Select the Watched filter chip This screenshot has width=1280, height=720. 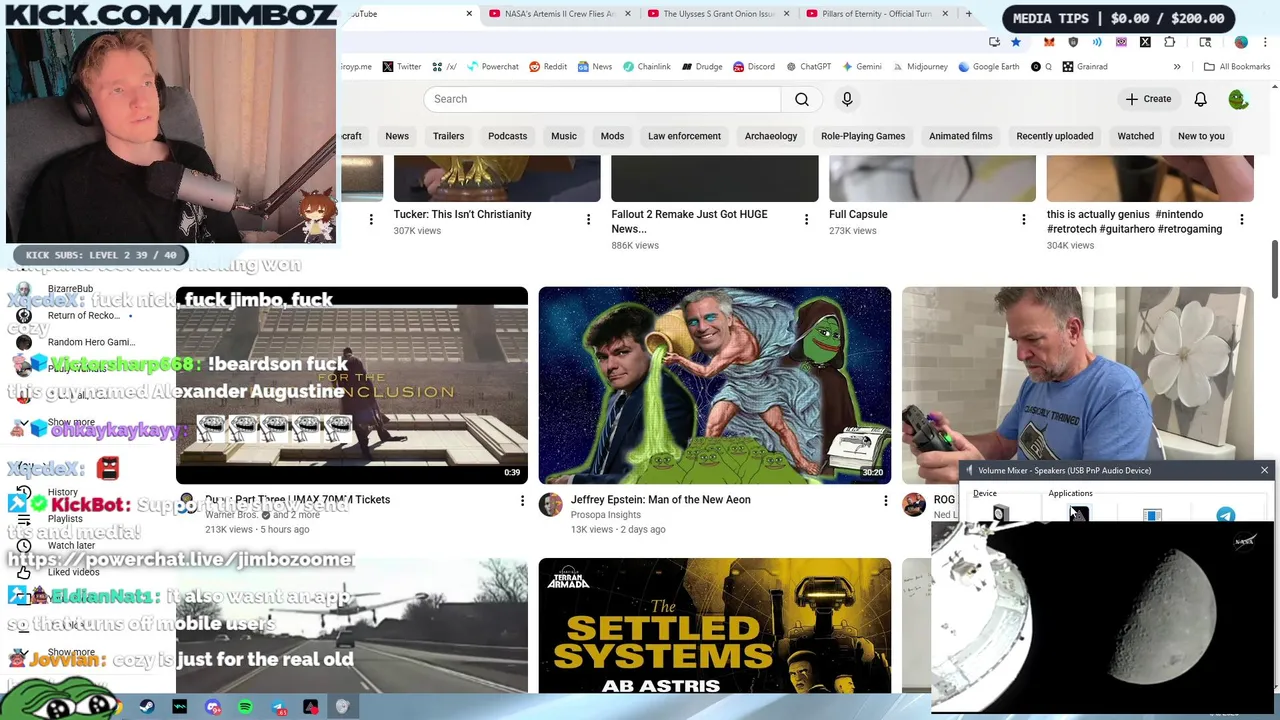tap(1135, 136)
